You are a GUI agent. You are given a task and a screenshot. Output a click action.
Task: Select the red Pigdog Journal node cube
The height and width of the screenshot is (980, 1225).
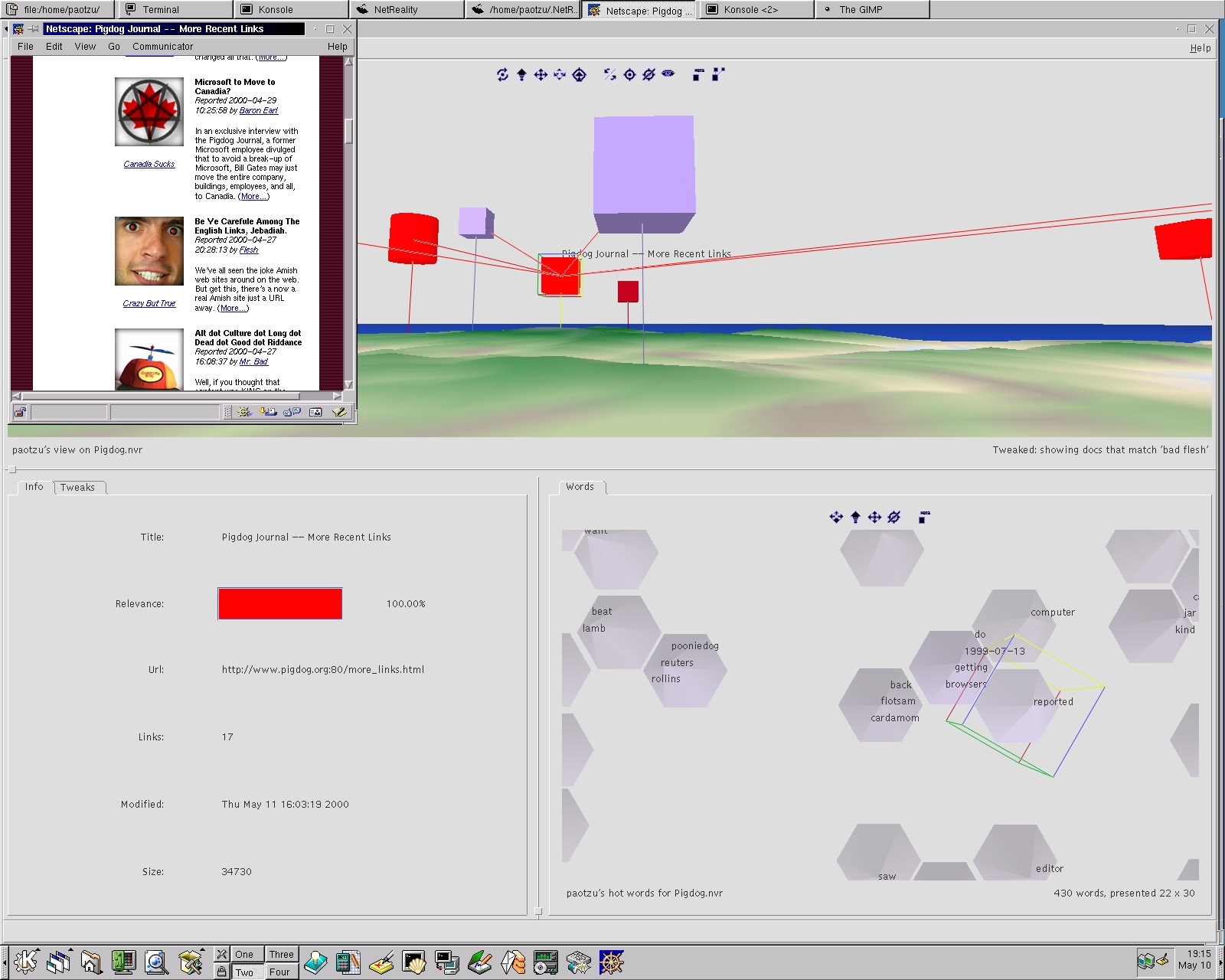click(x=560, y=275)
